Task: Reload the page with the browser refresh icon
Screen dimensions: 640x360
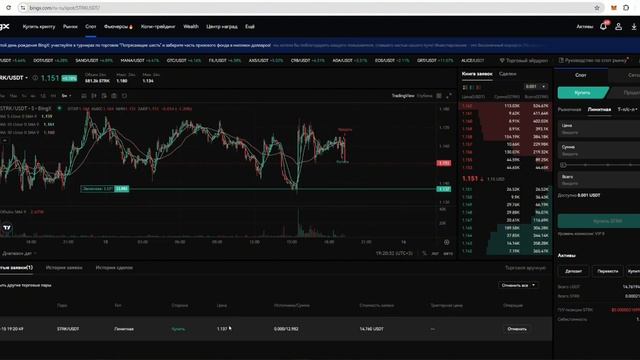Action: pyautogui.click(x=8, y=8)
